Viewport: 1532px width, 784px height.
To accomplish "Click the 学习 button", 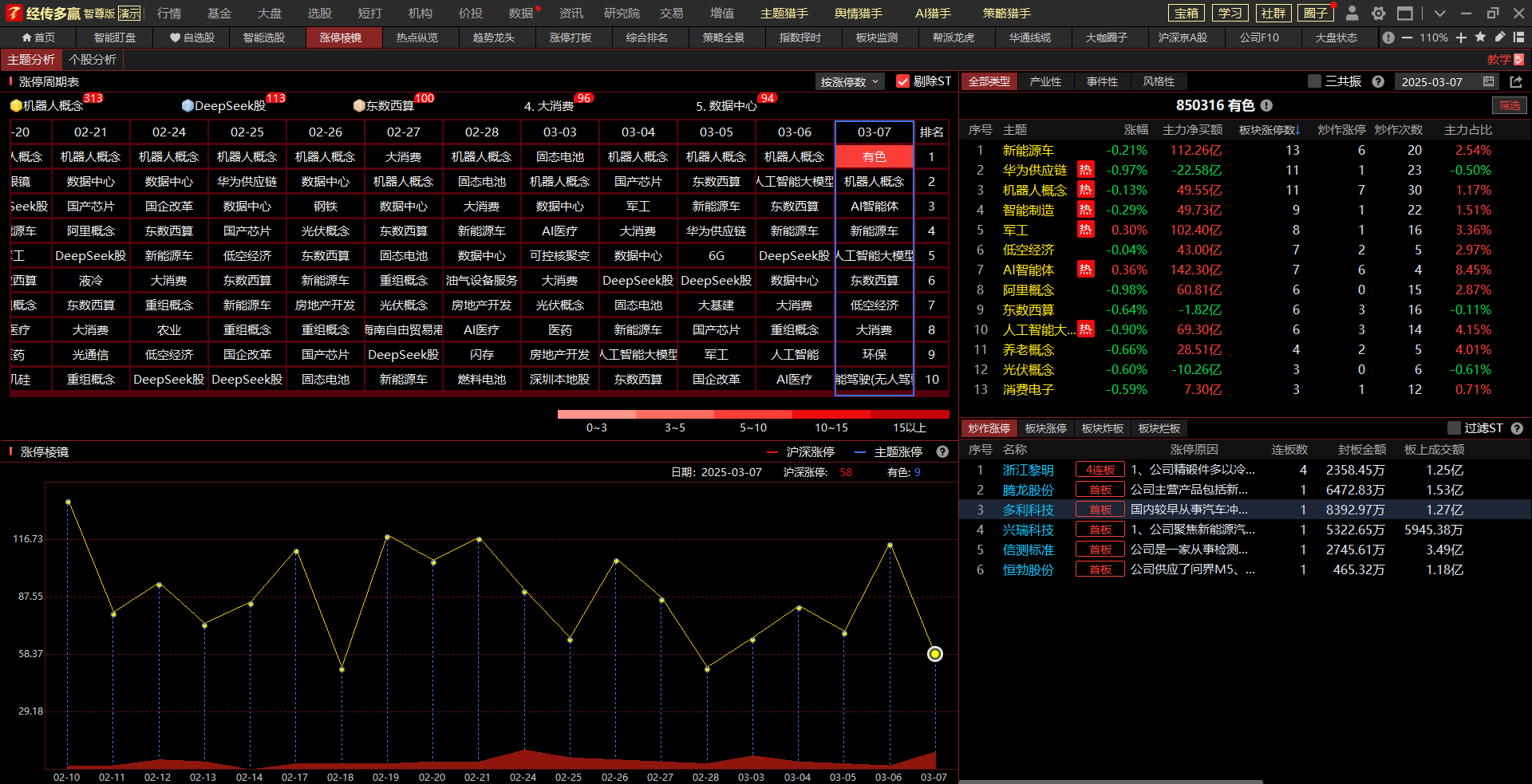I will click(1230, 13).
